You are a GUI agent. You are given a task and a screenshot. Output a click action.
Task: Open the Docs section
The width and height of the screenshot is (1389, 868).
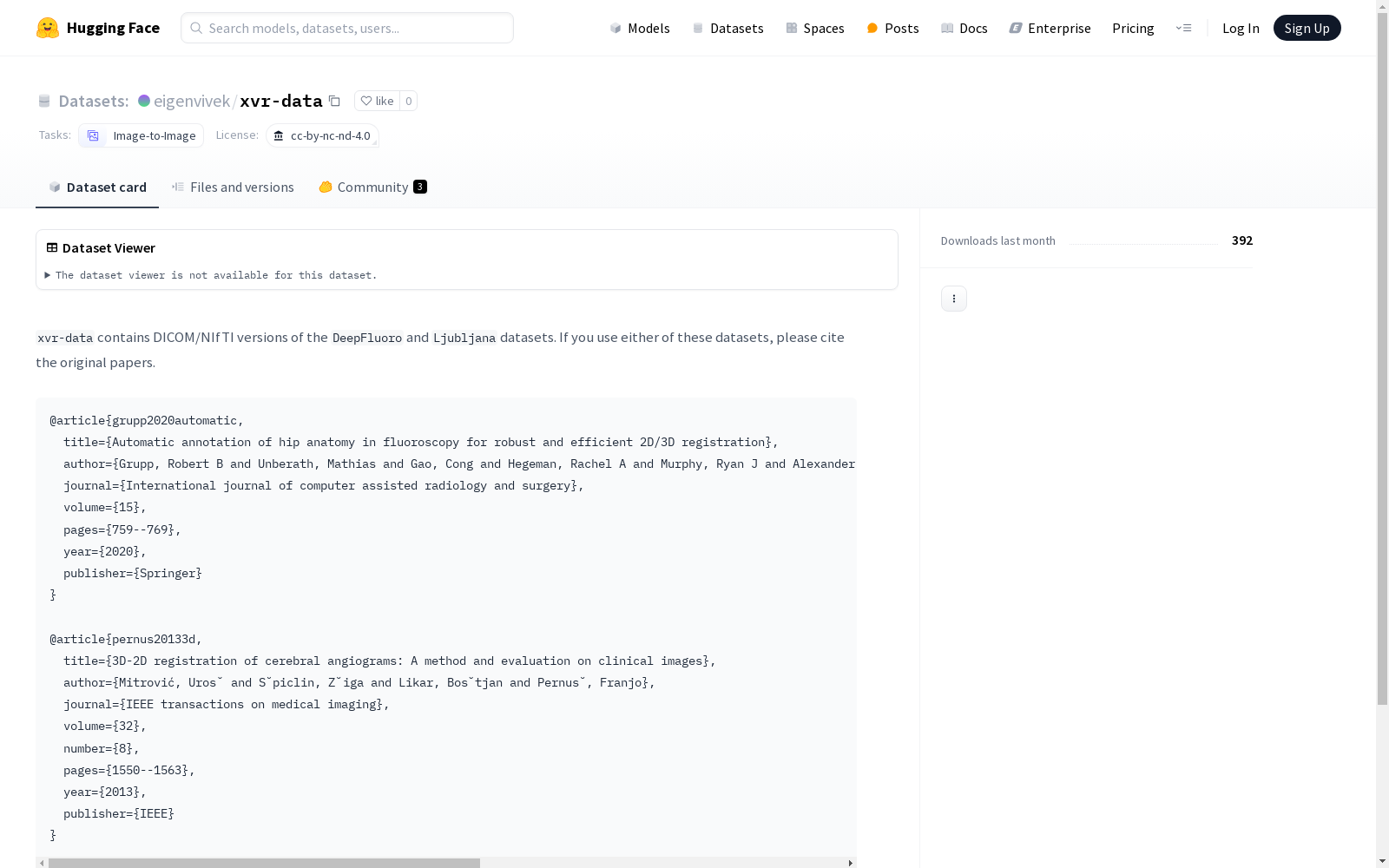tap(964, 28)
